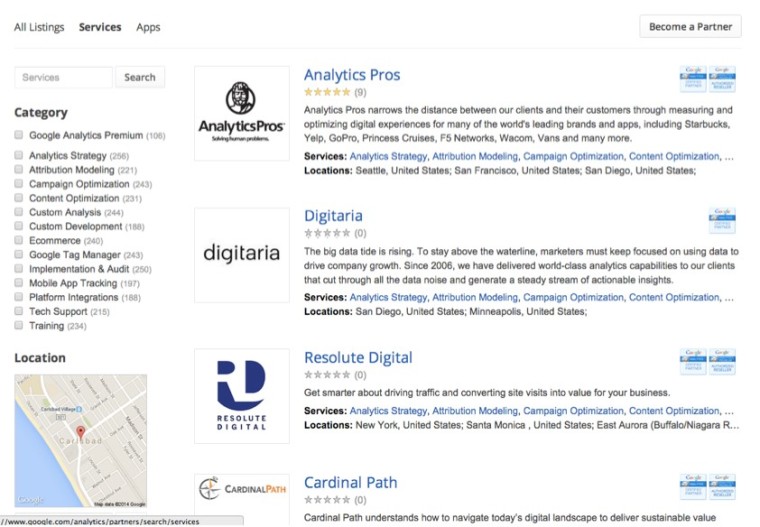
Task: Click Campaign Optimization link under Digitaria
Action: (x=573, y=297)
